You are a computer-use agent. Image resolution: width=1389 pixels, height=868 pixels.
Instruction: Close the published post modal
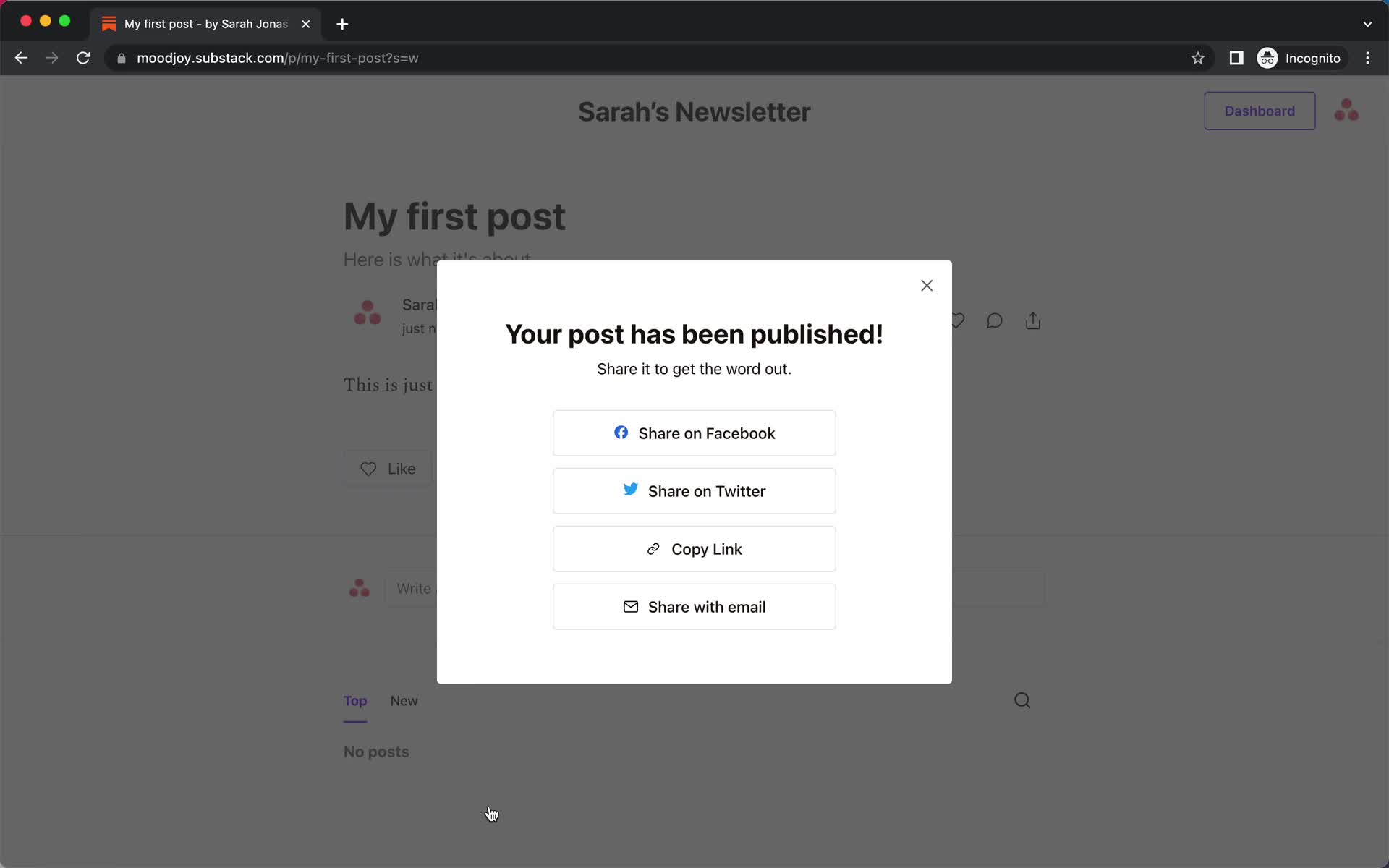coord(926,286)
